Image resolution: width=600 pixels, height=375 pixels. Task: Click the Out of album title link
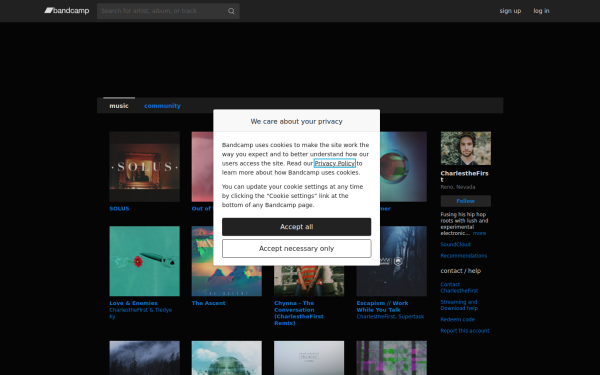coord(202,209)
